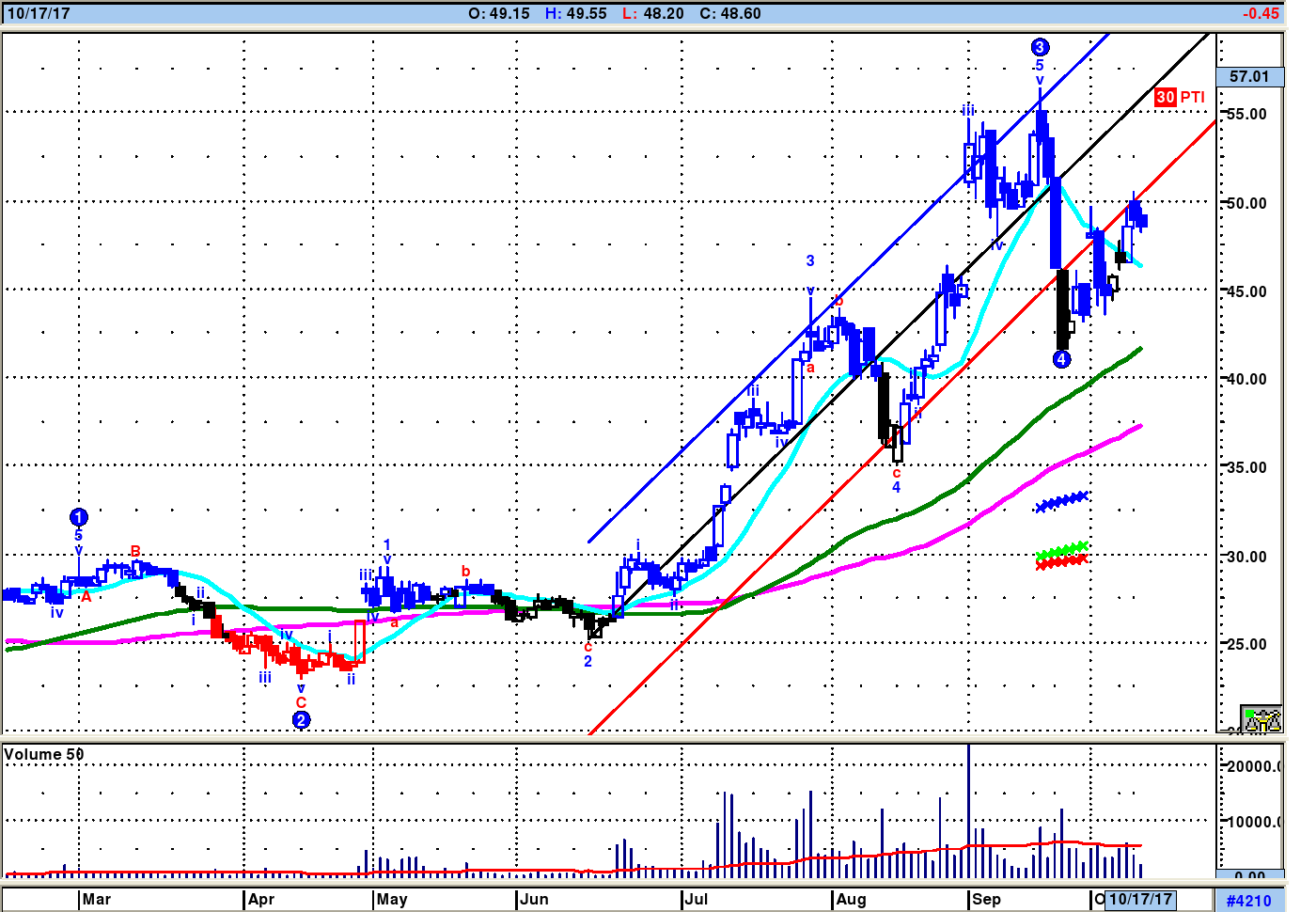Select the blue X projection markers
1316x912 pixels.
point(1062,502)
